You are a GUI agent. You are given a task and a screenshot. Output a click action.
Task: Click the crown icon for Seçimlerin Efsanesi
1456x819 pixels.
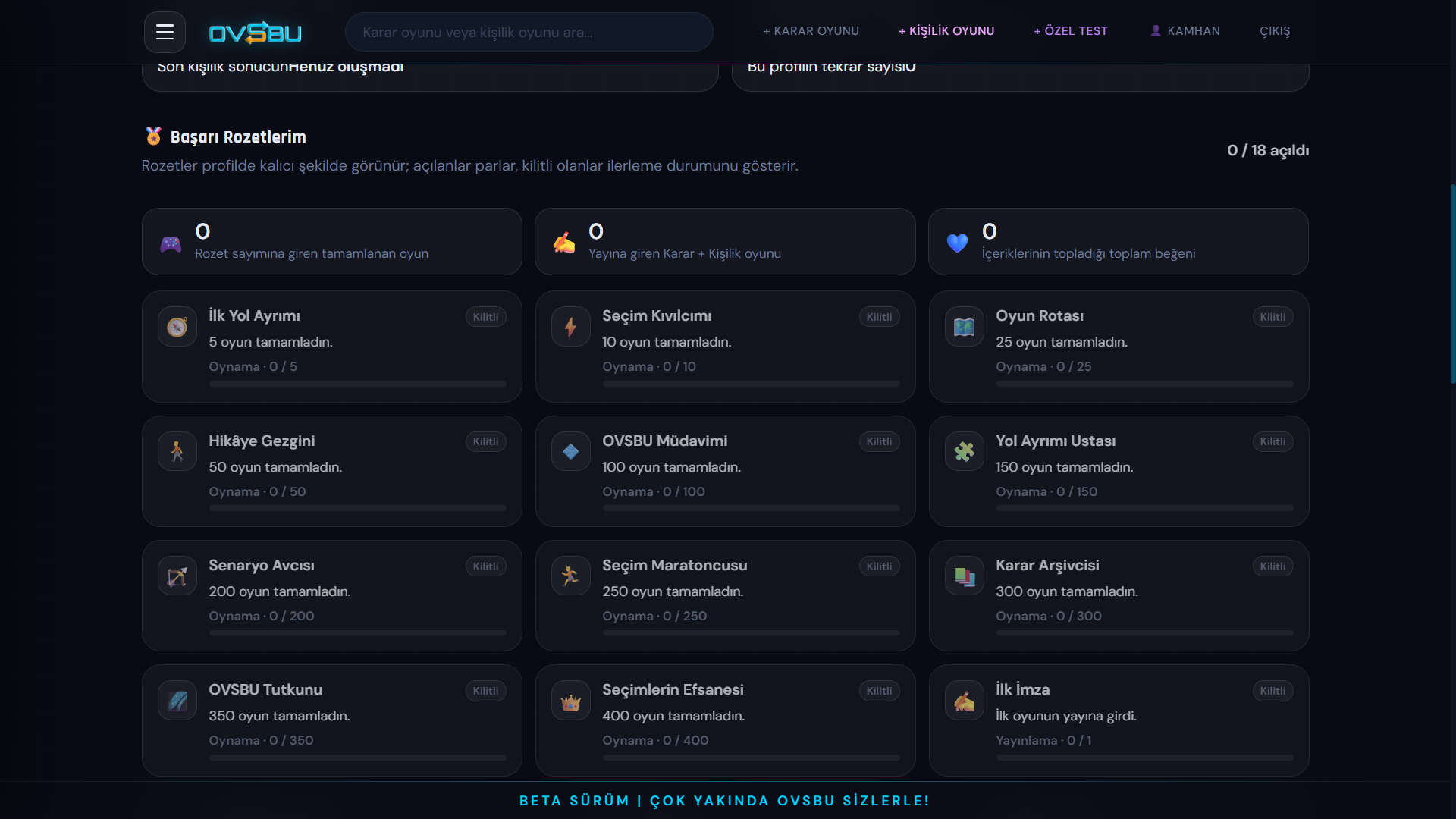571,701
